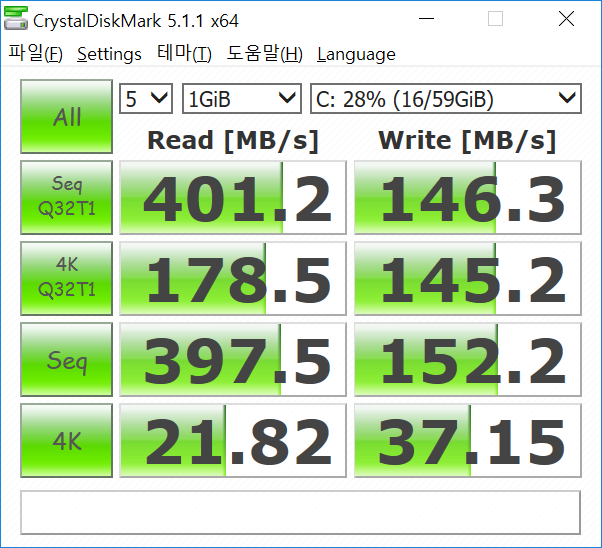
Task: Run all benchmarks with the All button
Action: tap(66, 116)
